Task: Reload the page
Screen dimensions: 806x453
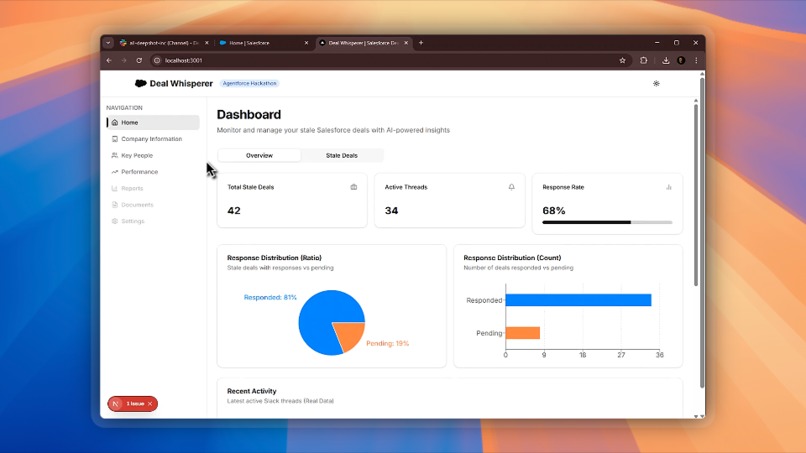Action: coord(139,60)
